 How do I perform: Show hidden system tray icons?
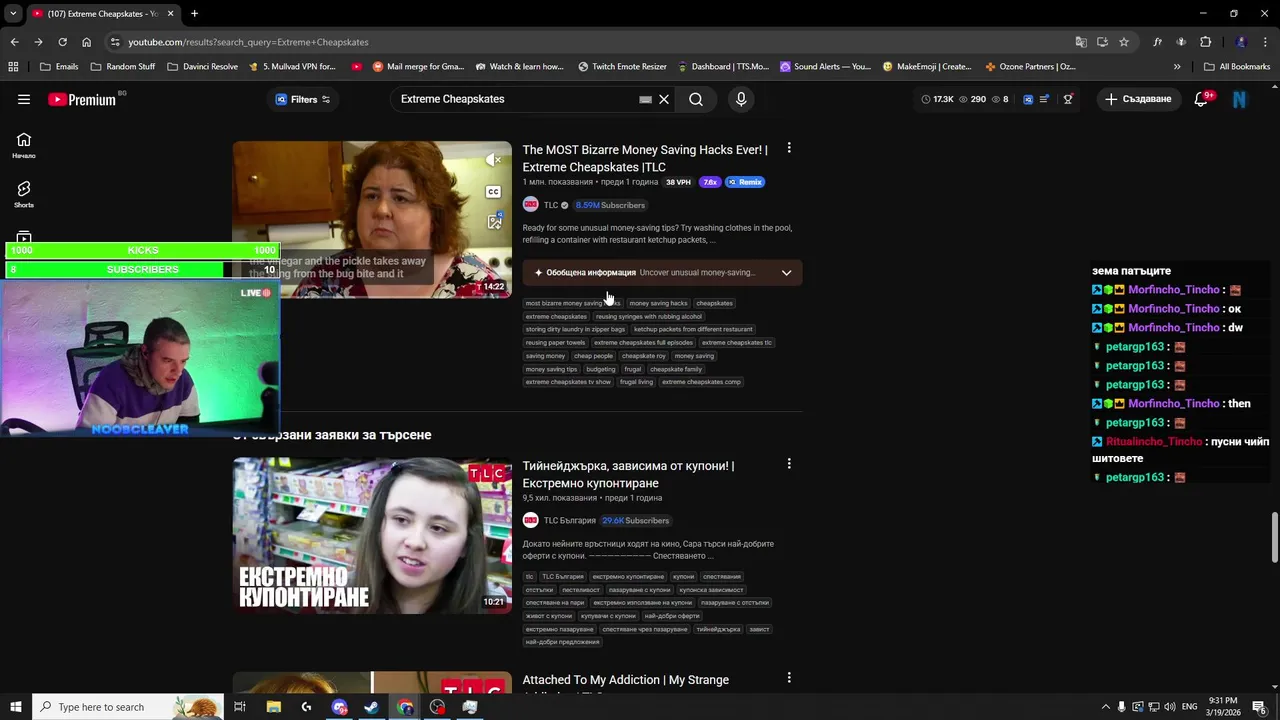tap(1104, 707)
